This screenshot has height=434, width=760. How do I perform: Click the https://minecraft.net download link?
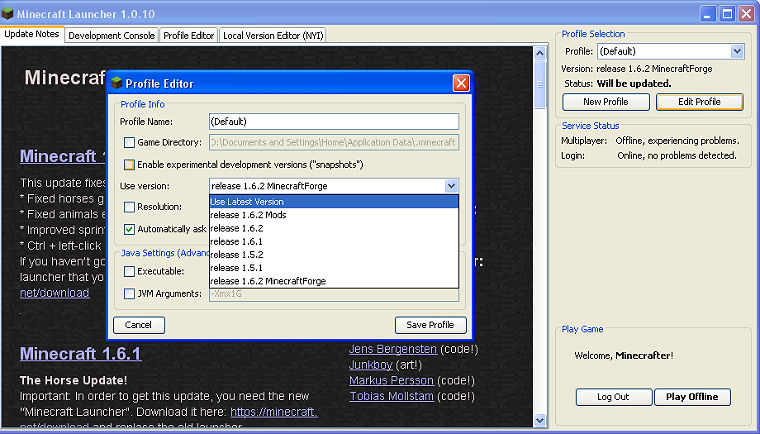tap(274, 412)
